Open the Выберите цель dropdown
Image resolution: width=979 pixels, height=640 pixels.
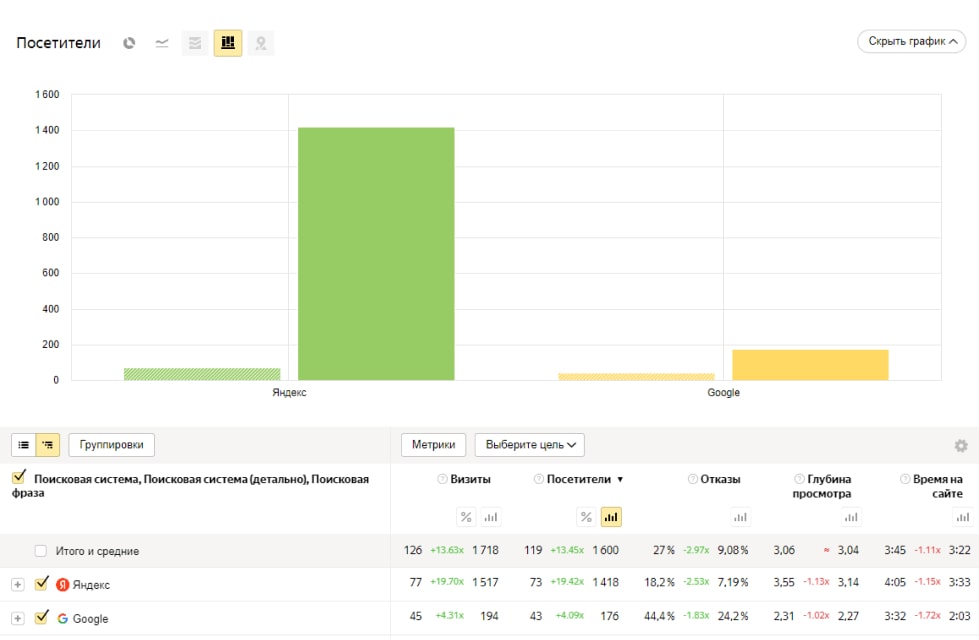coord(529,445)
